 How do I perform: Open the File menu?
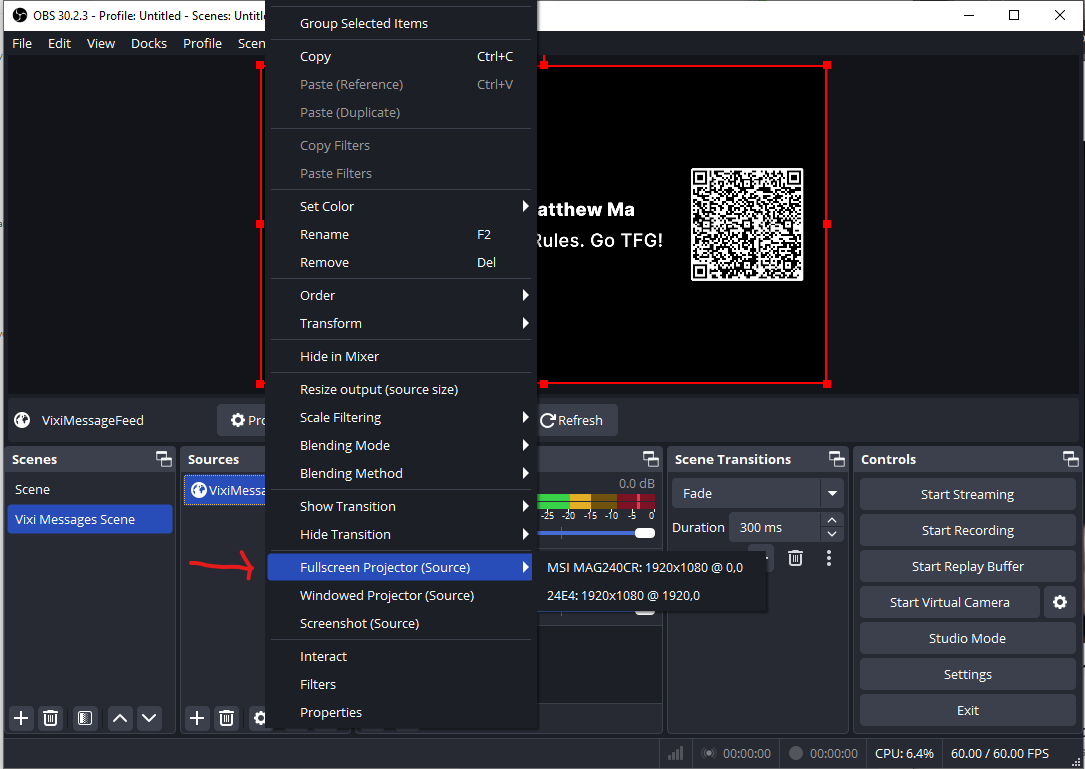[x=22, y=43]
